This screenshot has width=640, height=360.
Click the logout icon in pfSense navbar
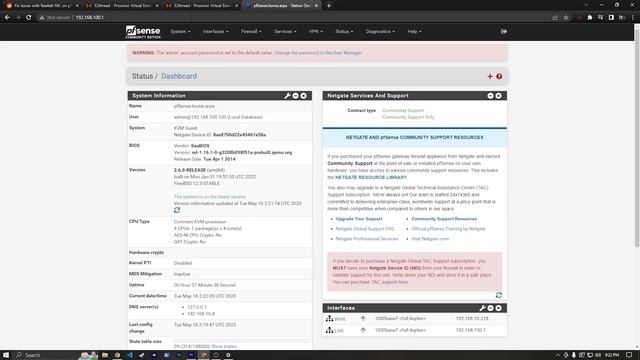coord(504,31)
